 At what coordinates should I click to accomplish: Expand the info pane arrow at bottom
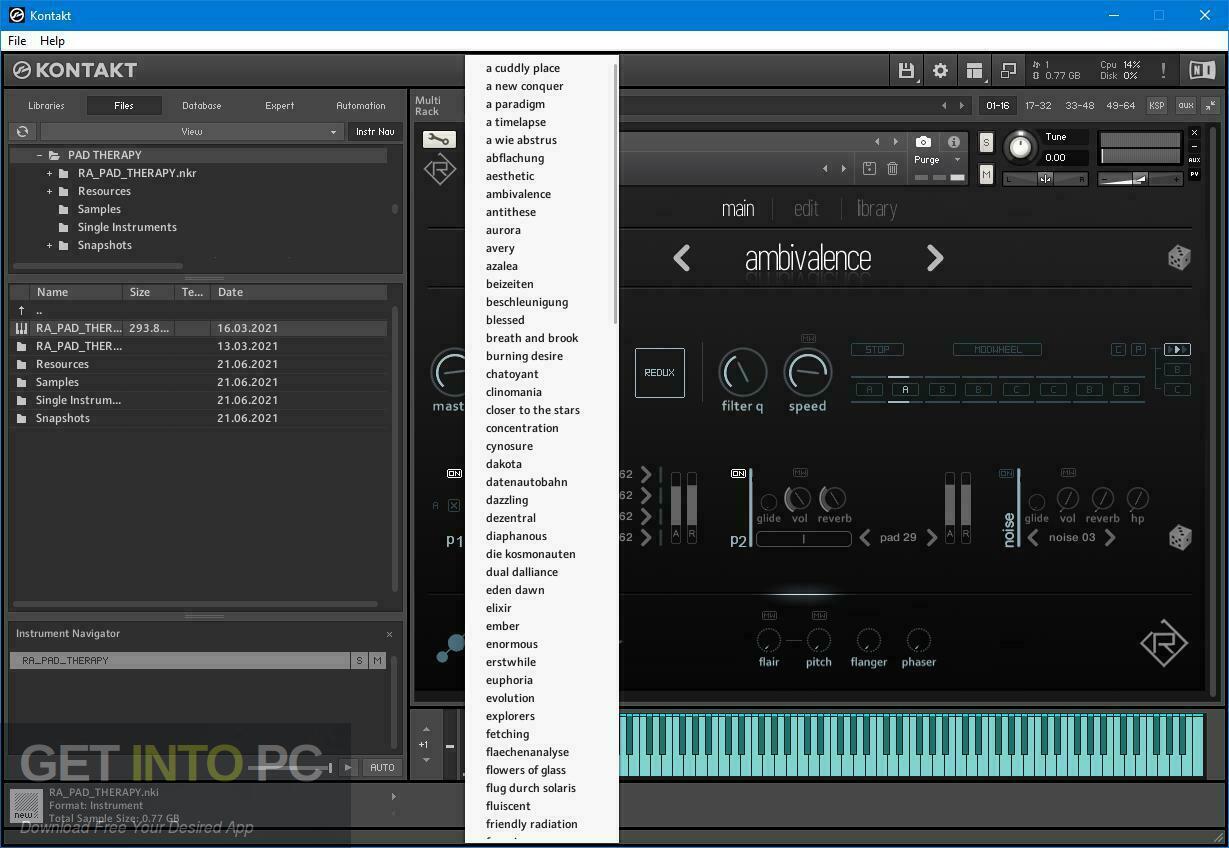coord(393,797)
